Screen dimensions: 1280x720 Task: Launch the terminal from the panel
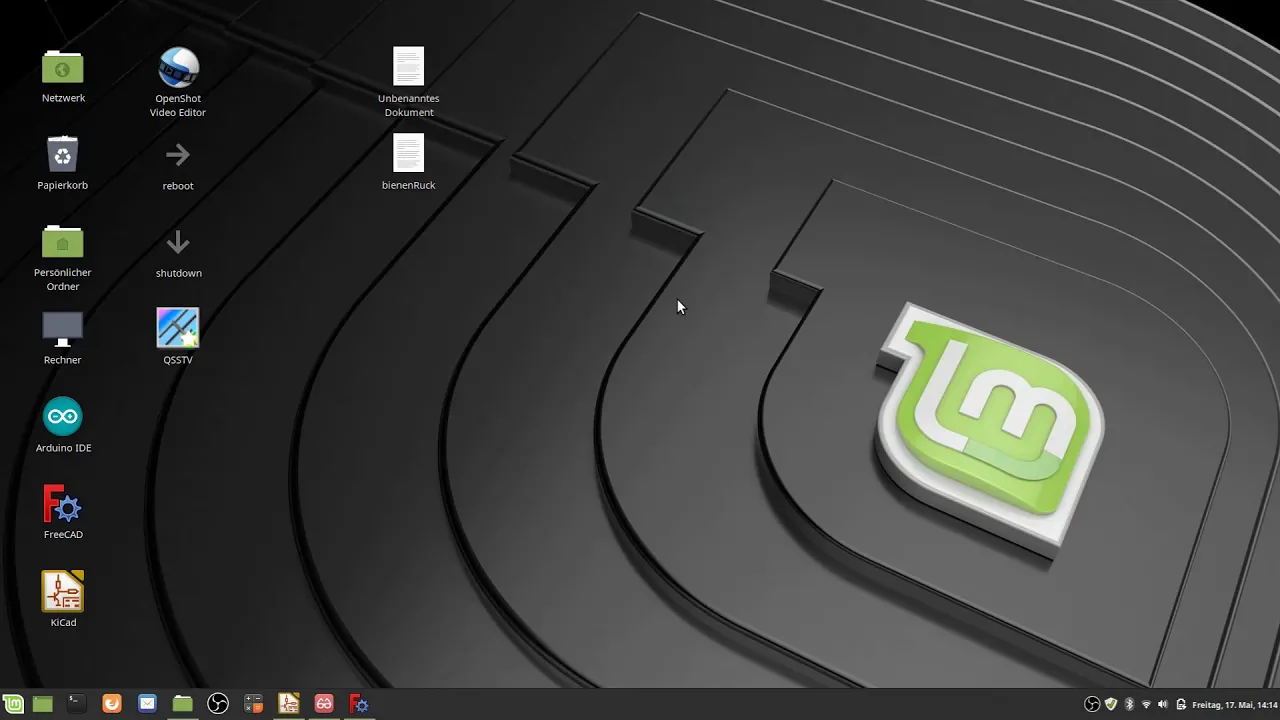[x=76, y=704]
